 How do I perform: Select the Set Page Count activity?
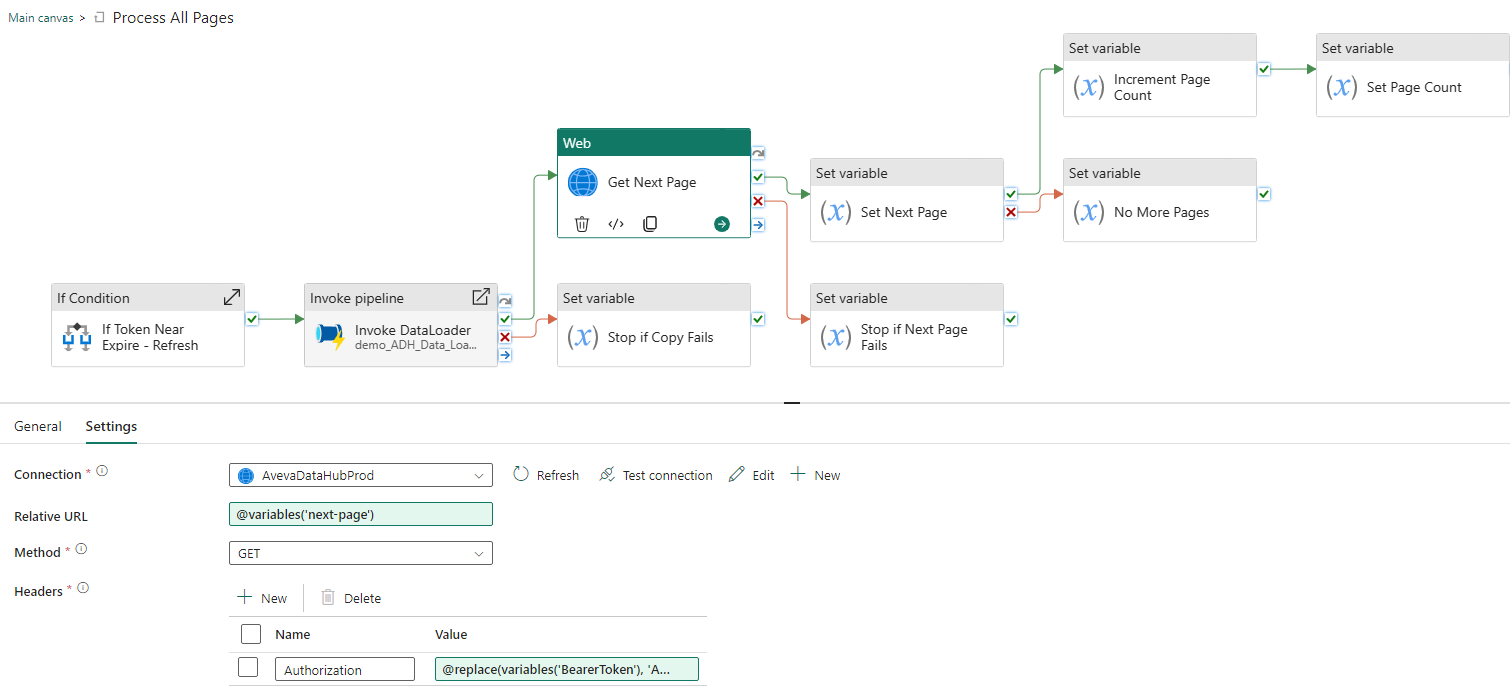[1412, 75]
